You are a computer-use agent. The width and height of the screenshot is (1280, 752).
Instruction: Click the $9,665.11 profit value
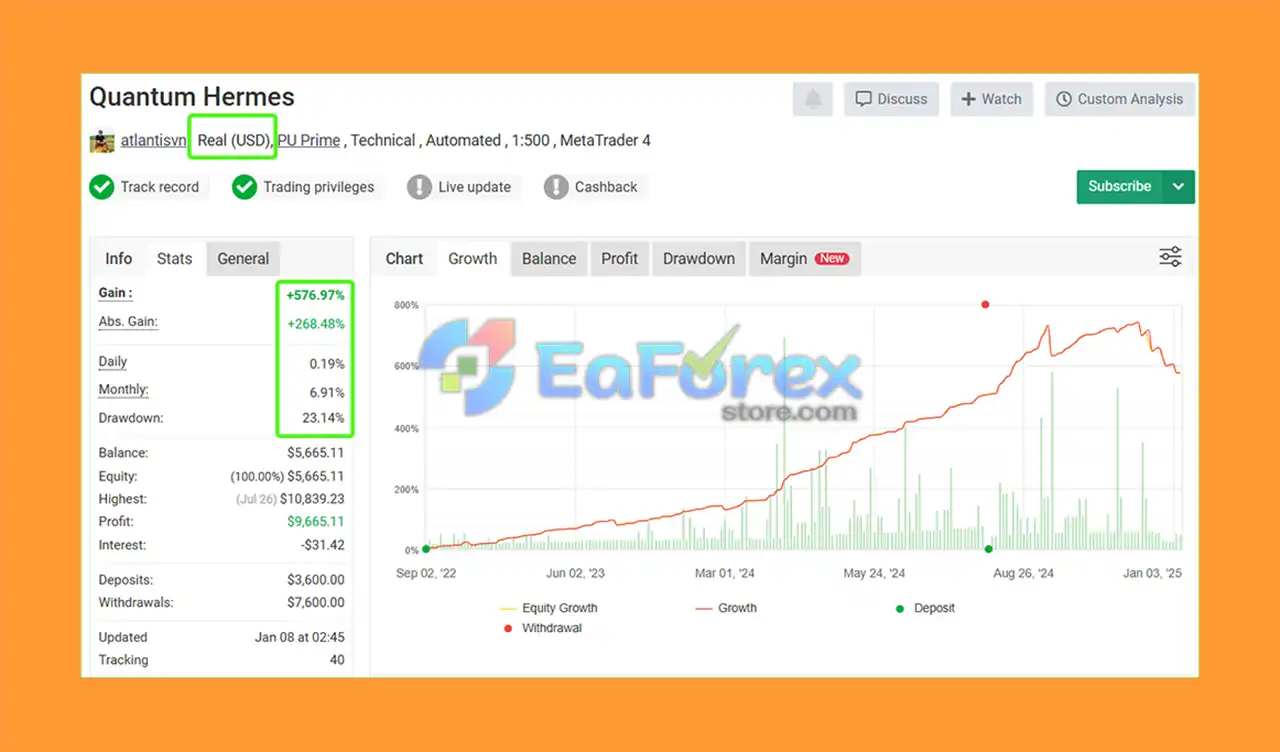point(316,521)
